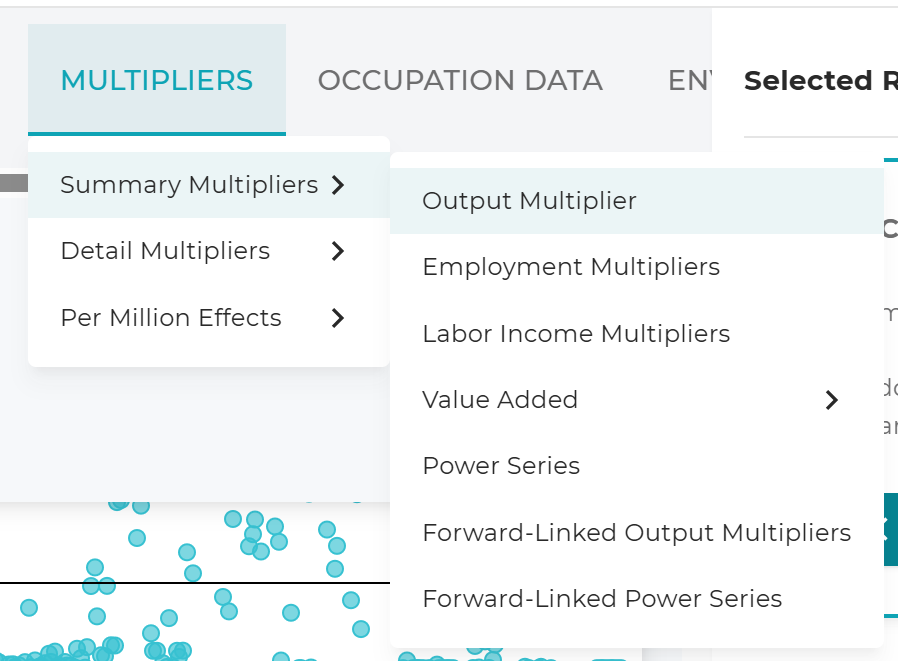Select Forward-Linked Power Series

602,598
